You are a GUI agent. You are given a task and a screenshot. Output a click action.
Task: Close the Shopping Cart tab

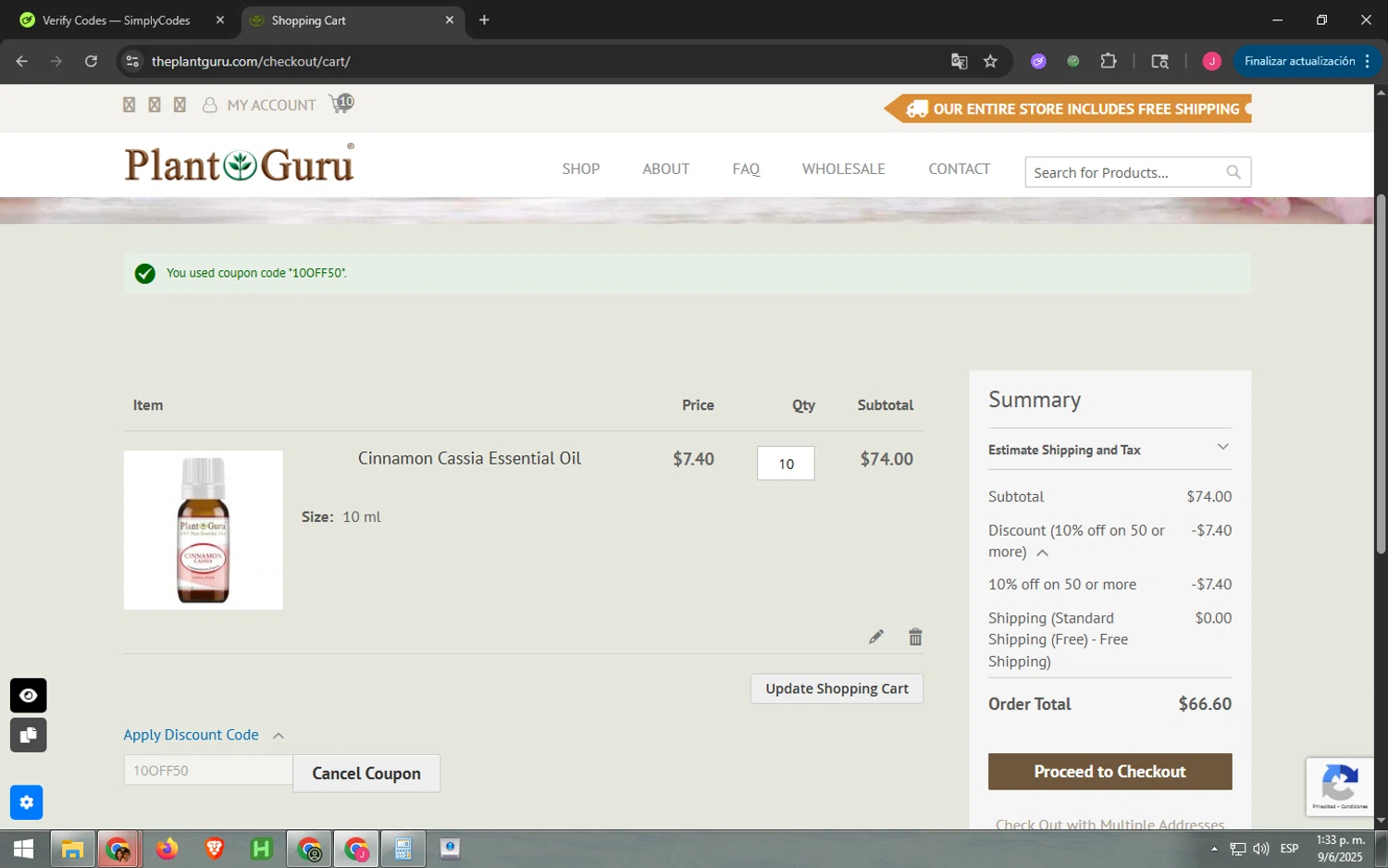450,19
